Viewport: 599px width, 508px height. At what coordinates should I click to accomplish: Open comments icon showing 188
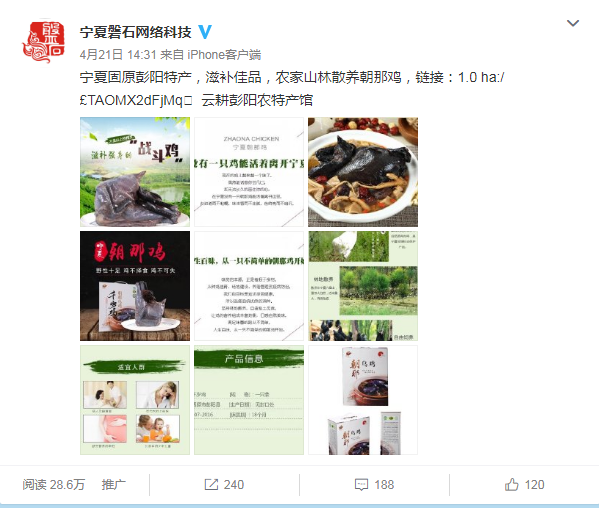tap(374, 485)
